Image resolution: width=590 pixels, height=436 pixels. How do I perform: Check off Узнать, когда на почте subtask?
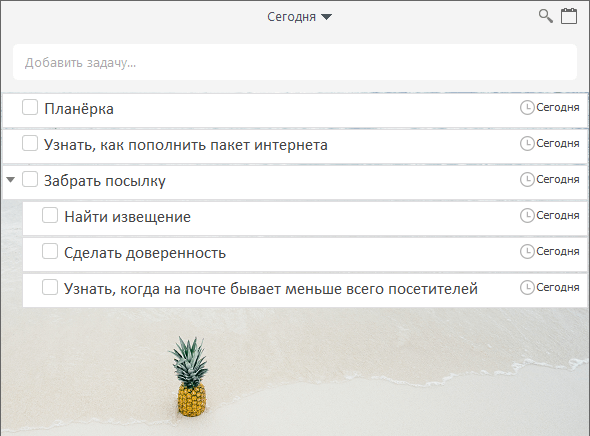tap(50, 287)
